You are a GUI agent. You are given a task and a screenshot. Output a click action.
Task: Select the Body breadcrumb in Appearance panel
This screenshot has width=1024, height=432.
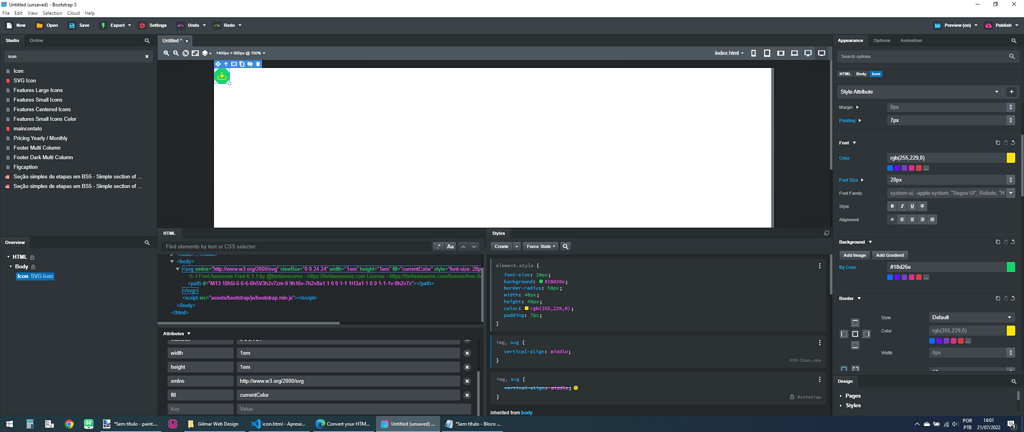[861, 74]
